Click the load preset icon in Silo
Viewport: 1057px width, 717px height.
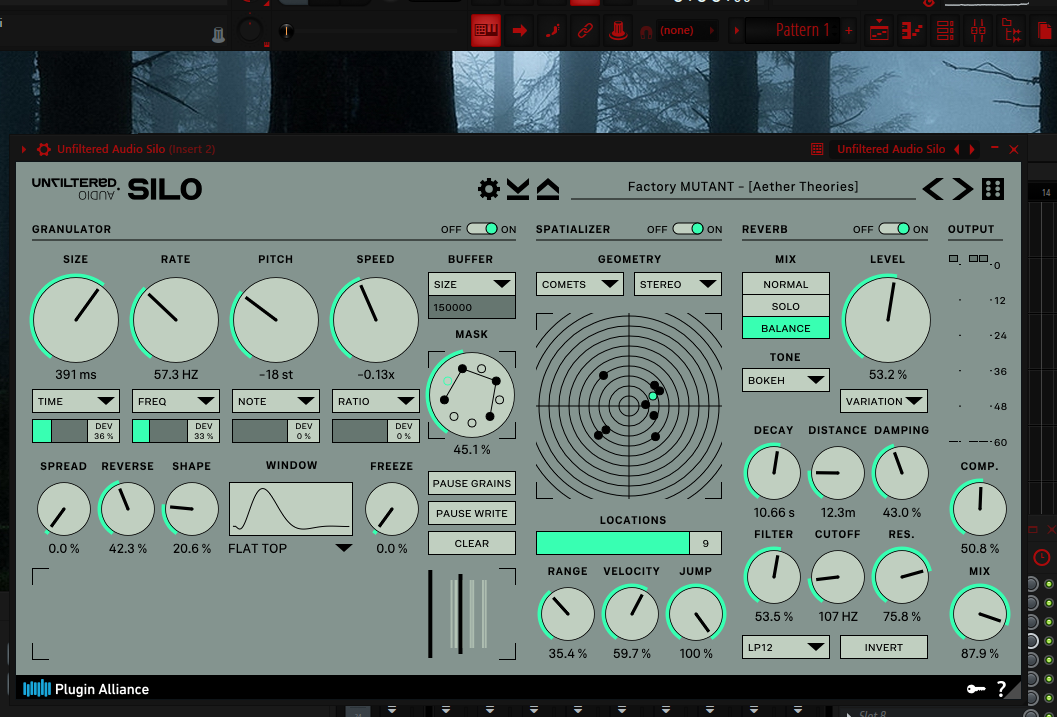548,189
